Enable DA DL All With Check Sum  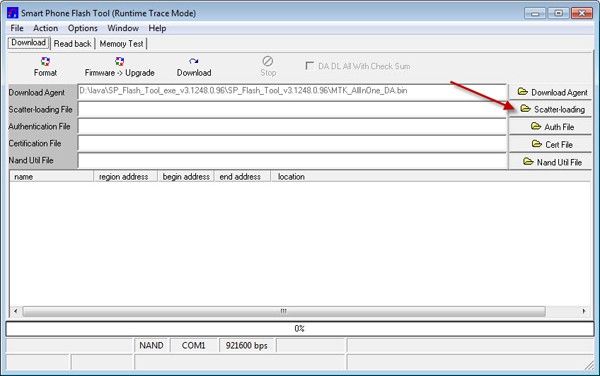click(x=310, y=66)
